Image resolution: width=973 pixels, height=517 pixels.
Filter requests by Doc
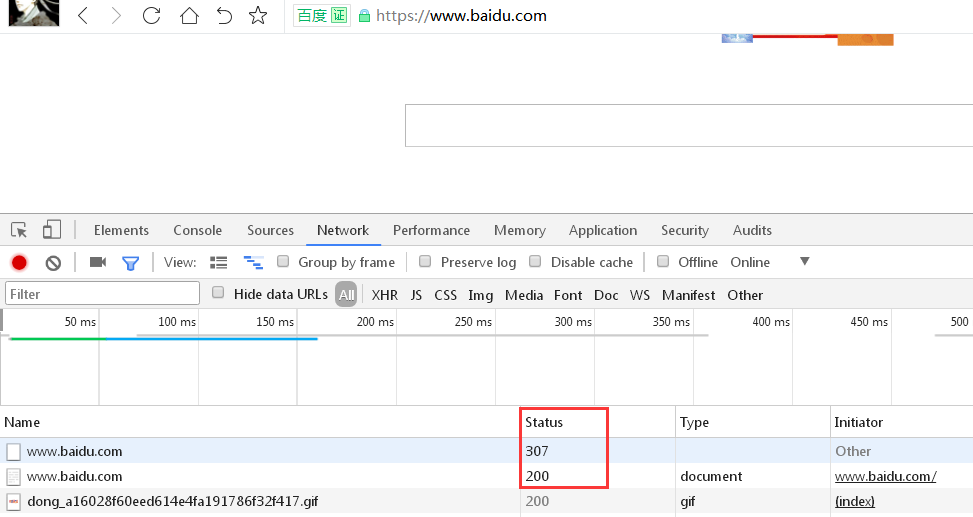point(606,295)
